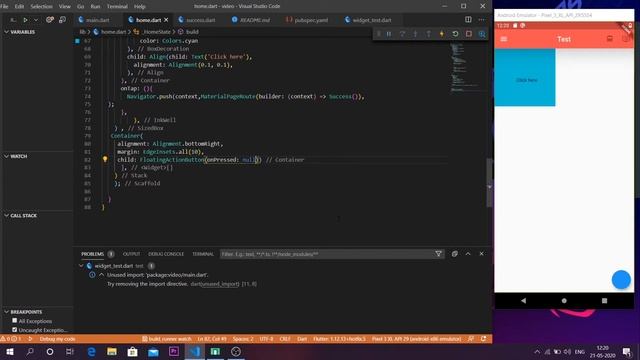640x360 pixels.
Task: Close the bottom panel
Action: pyautogui.click(x=482, y=254)
